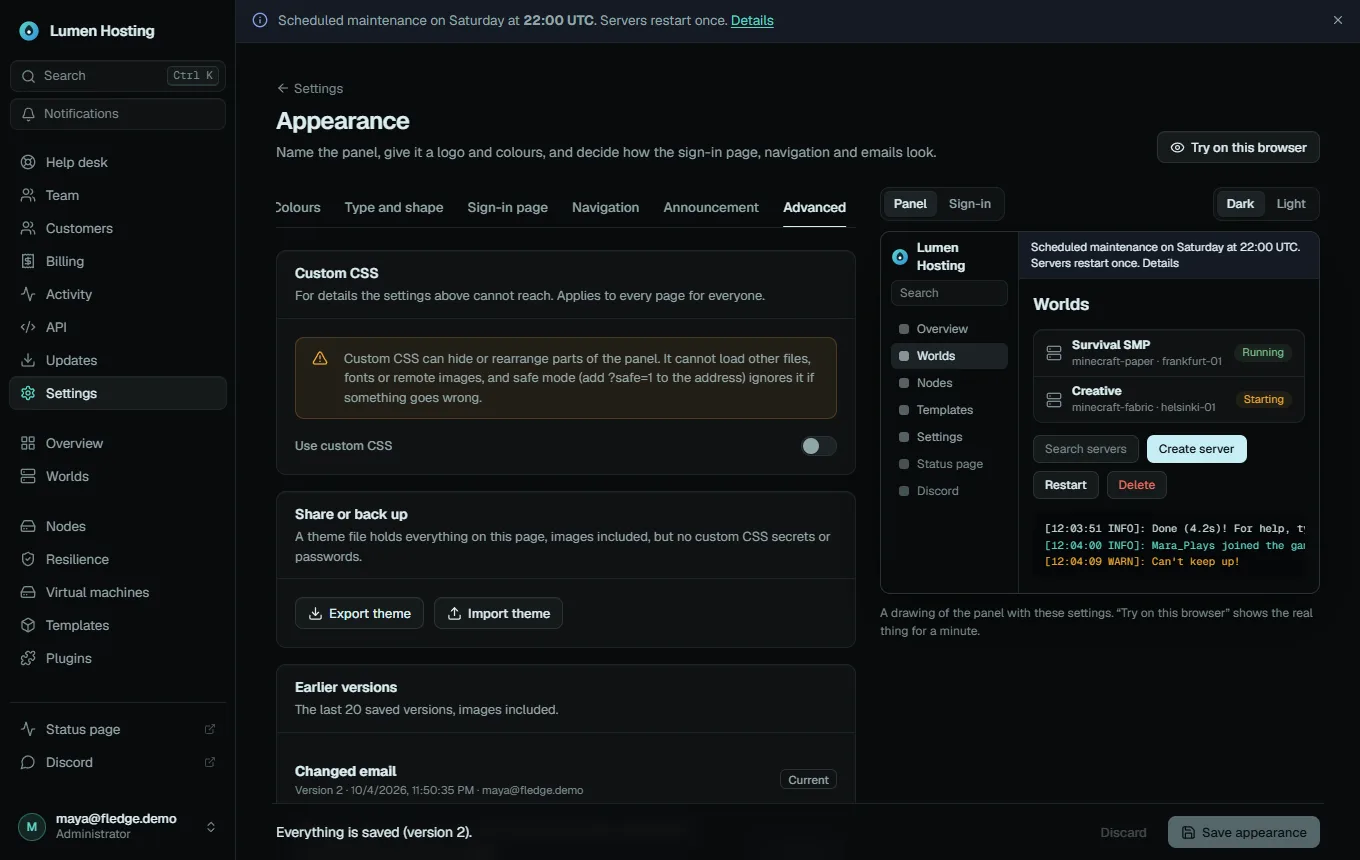Click Import theme button
Screen dimensions: 1360x860
[498, 613]
